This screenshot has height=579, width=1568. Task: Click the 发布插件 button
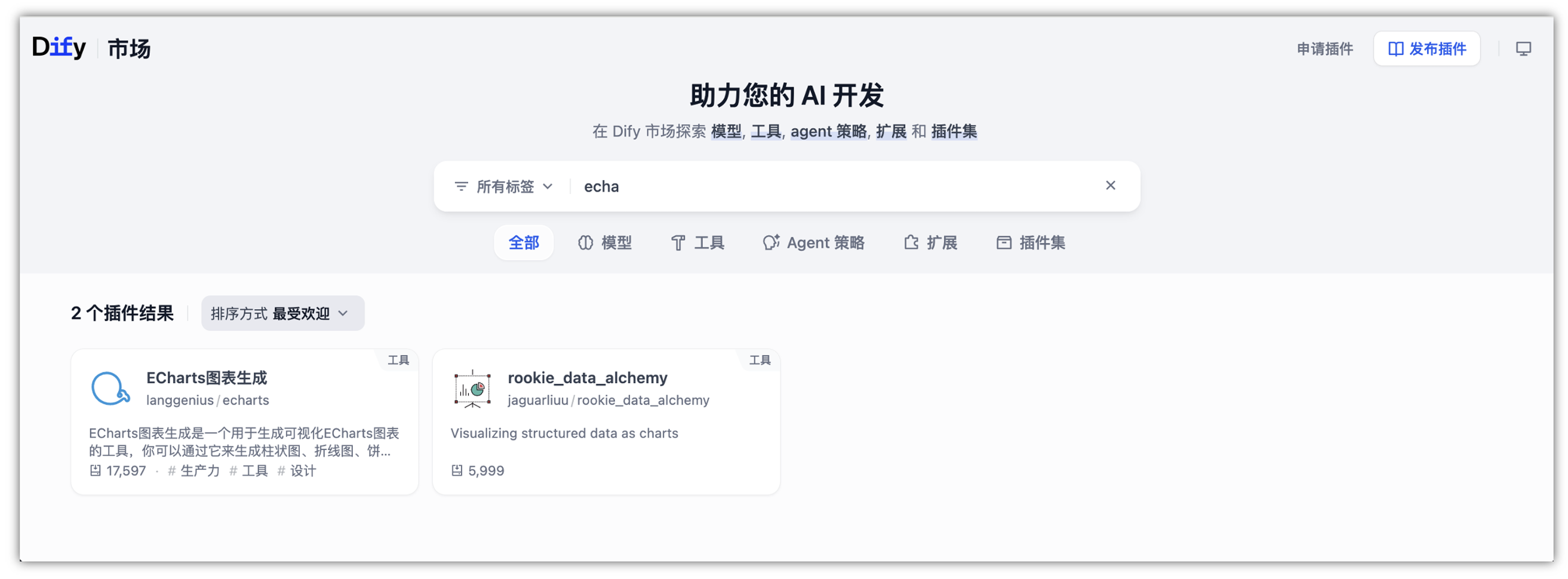click(x=1426, y=49)
